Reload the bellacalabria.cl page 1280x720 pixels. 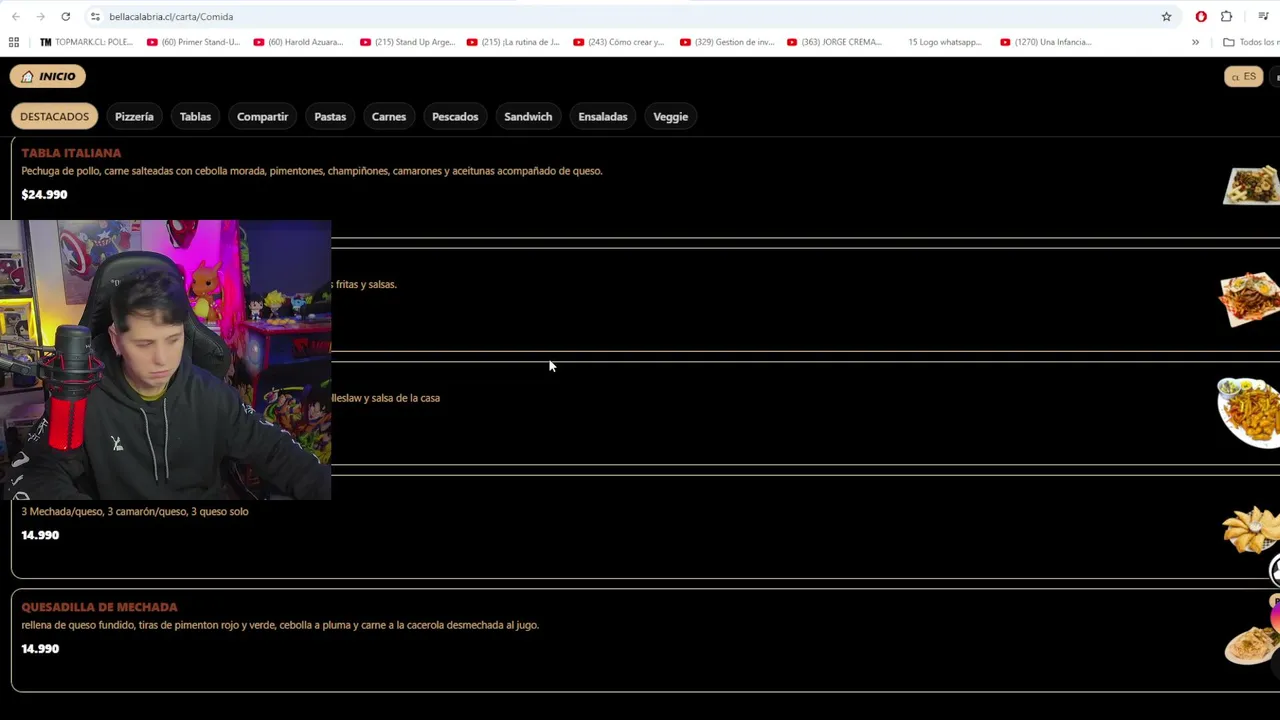(65, 16)
